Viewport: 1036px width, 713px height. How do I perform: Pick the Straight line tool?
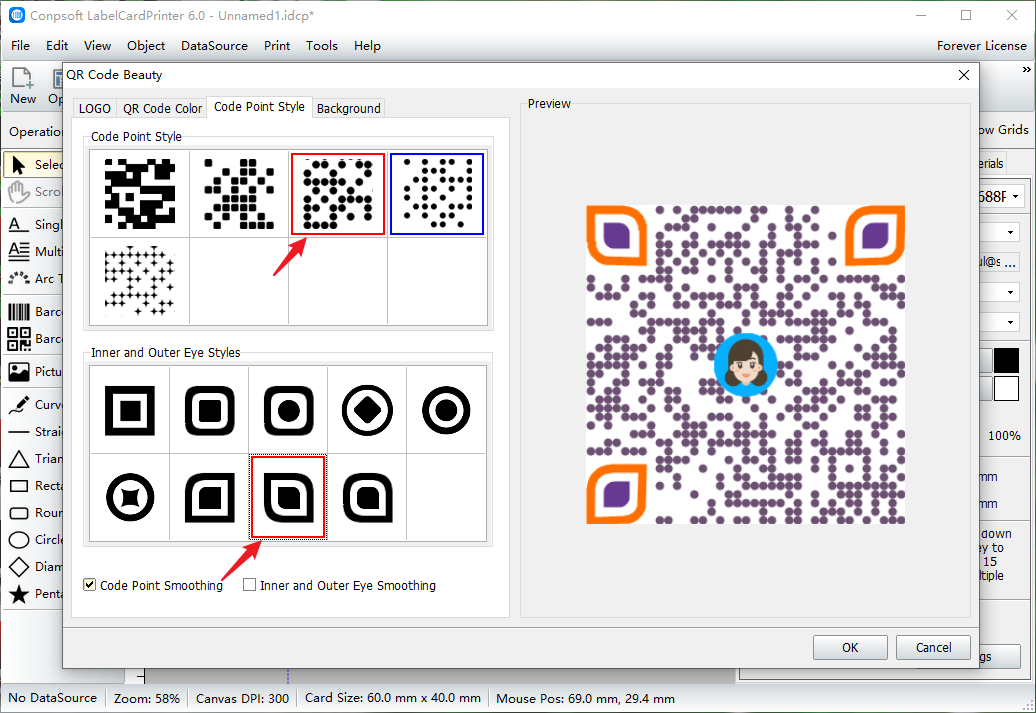33,432
